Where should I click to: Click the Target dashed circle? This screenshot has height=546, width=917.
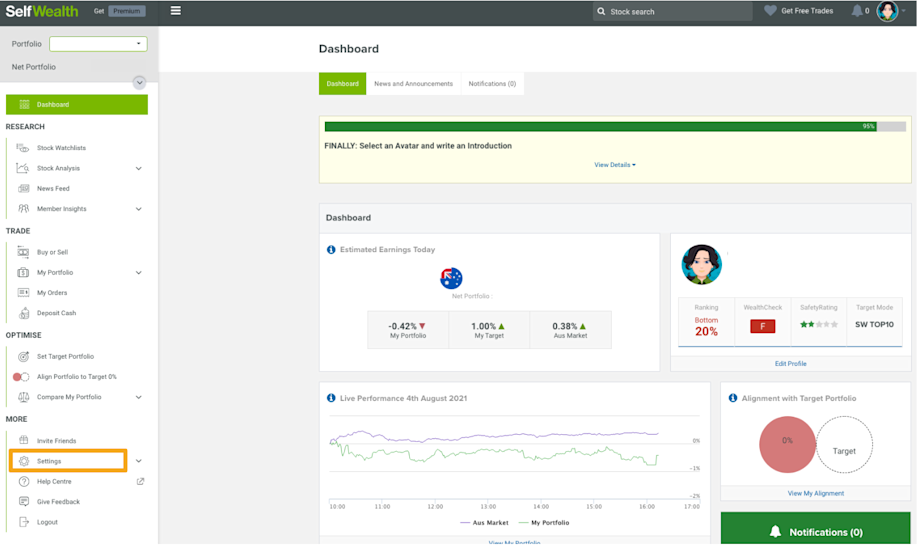[x=844, y=444]
